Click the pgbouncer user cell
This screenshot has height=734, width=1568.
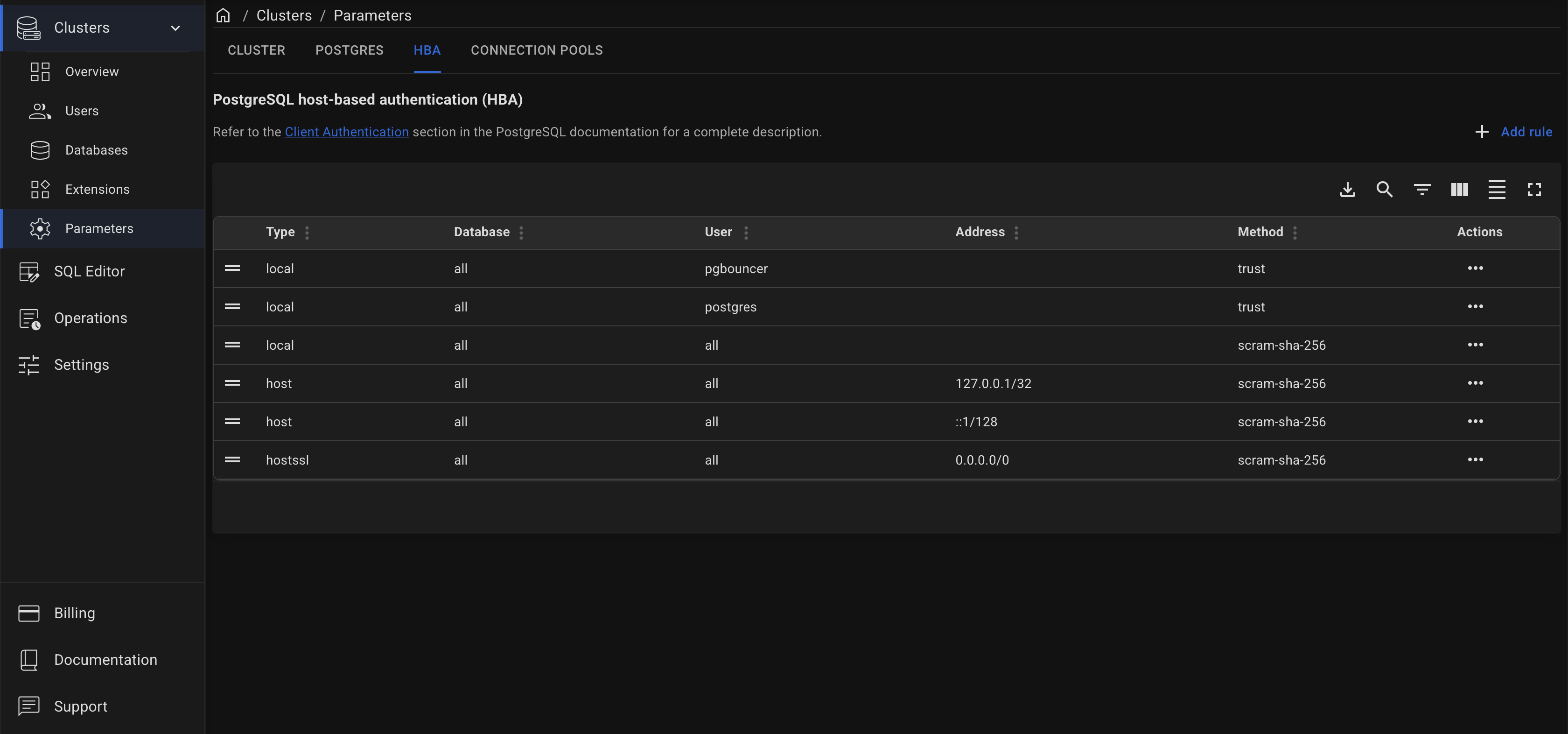(x=736, y=268)
